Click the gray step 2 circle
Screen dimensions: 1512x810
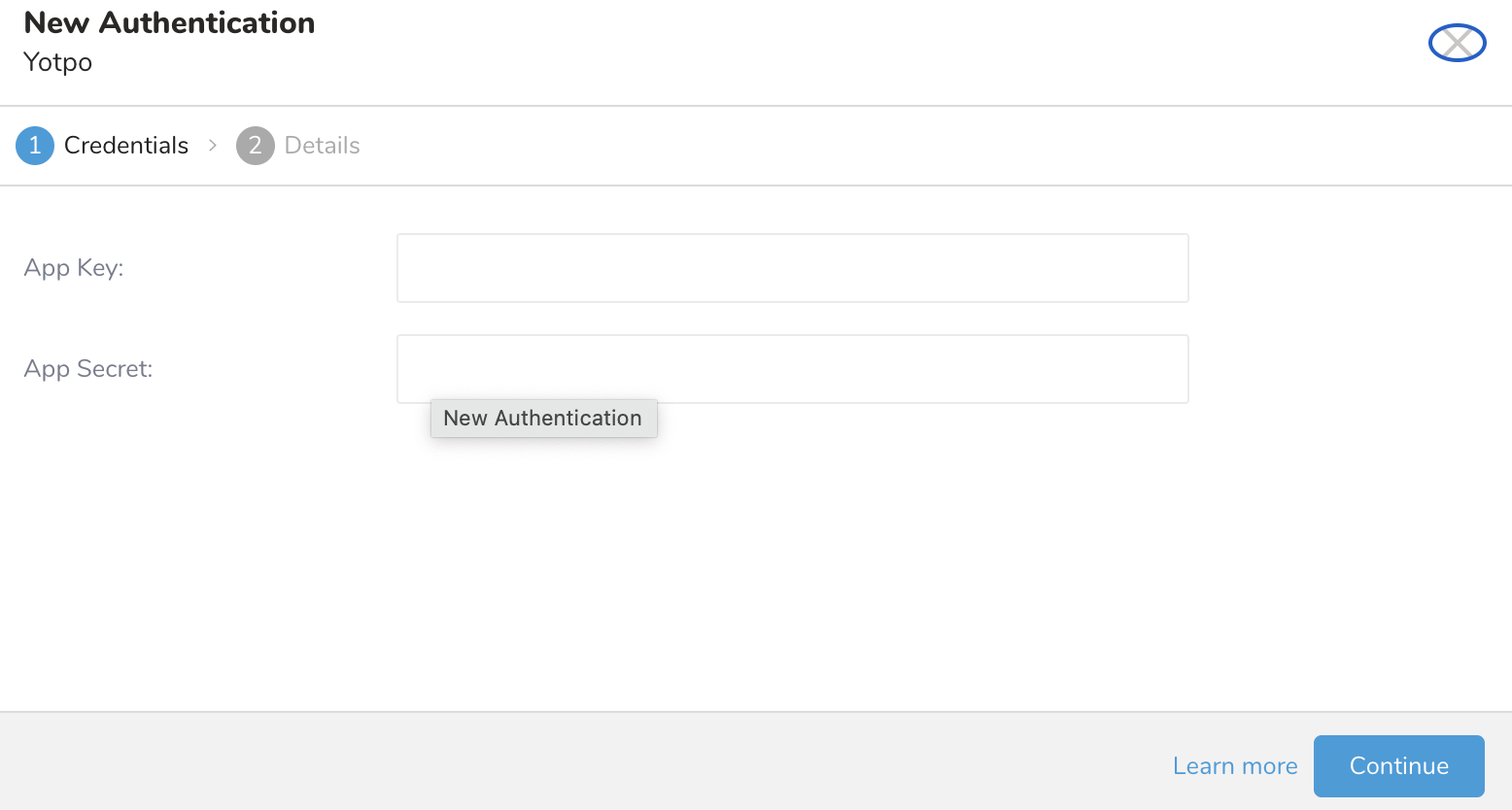pyautogui.click(x=255, y=146)
